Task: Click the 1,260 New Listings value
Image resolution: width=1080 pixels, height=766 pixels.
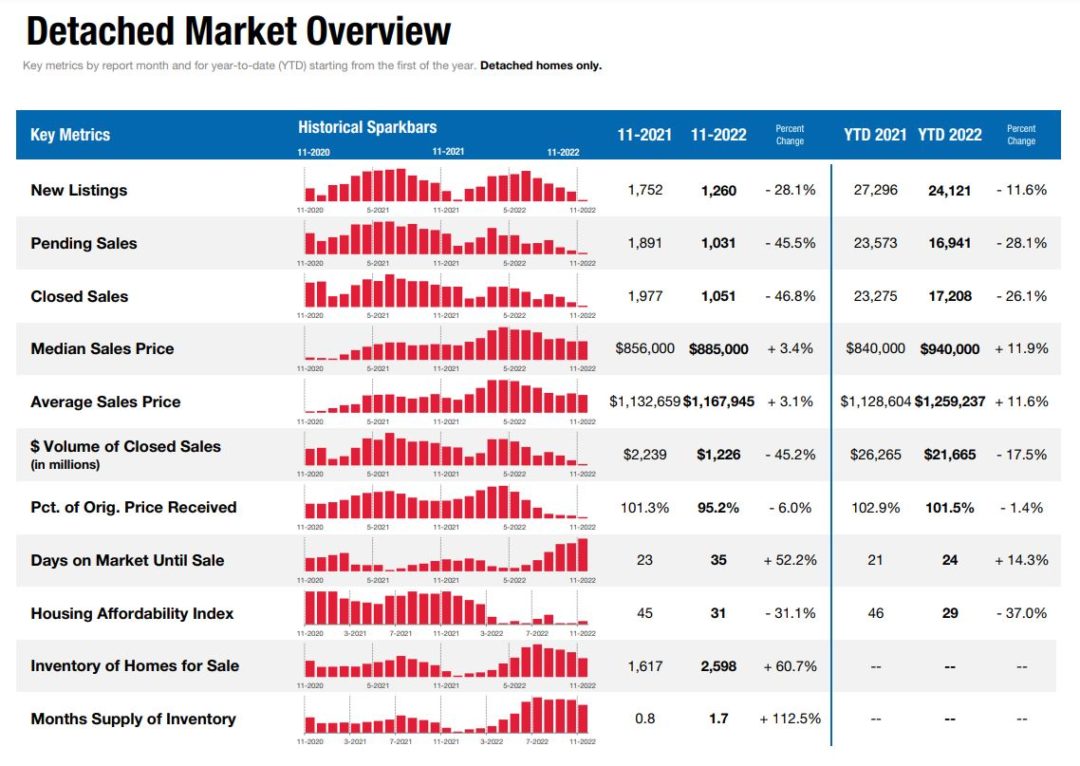Action: [x=718, y=191]
